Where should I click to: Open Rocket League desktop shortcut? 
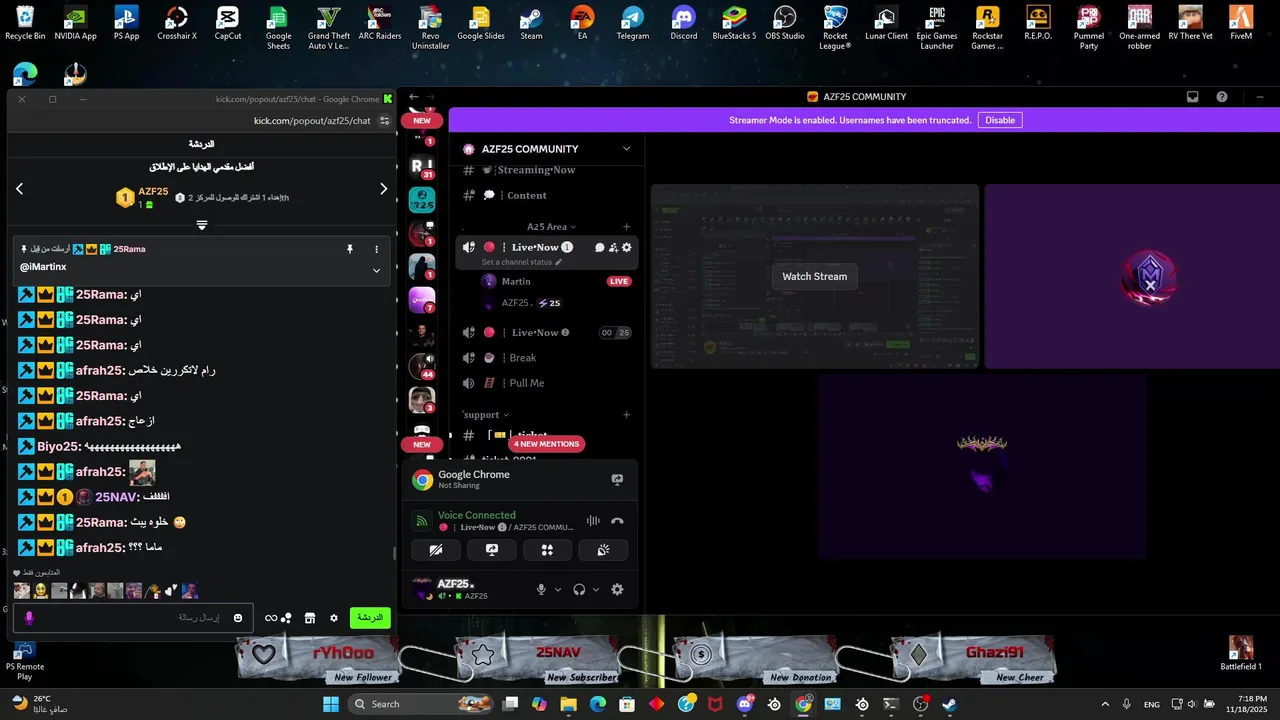click(835, 27)
